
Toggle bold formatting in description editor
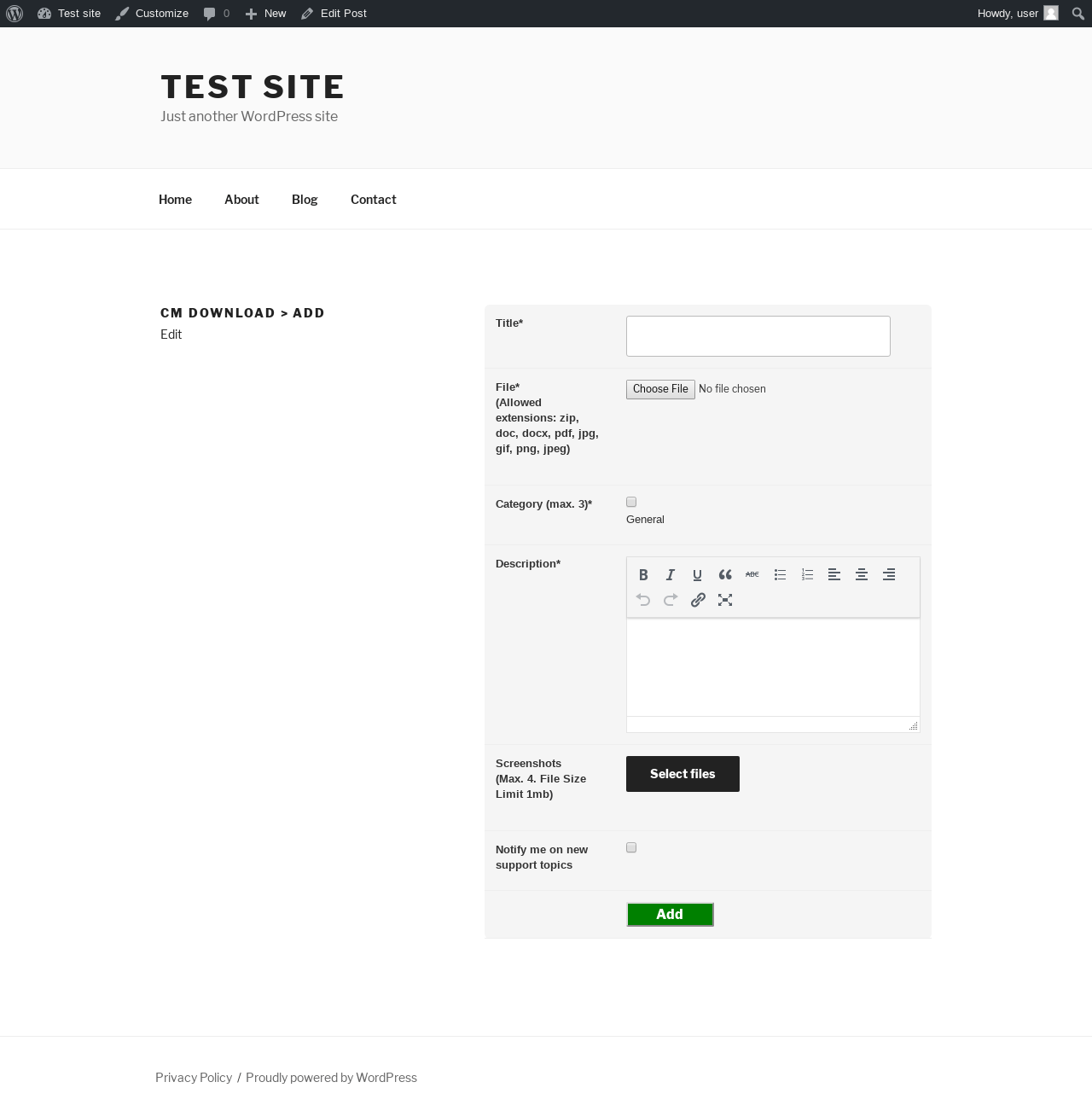643,574
